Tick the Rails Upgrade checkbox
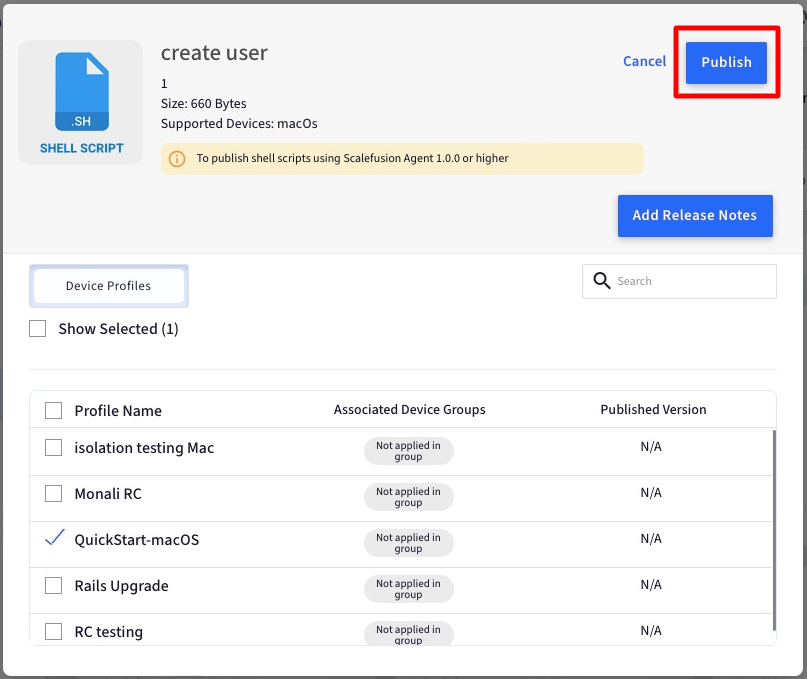 pyautogui.click(x=54, y=585)
